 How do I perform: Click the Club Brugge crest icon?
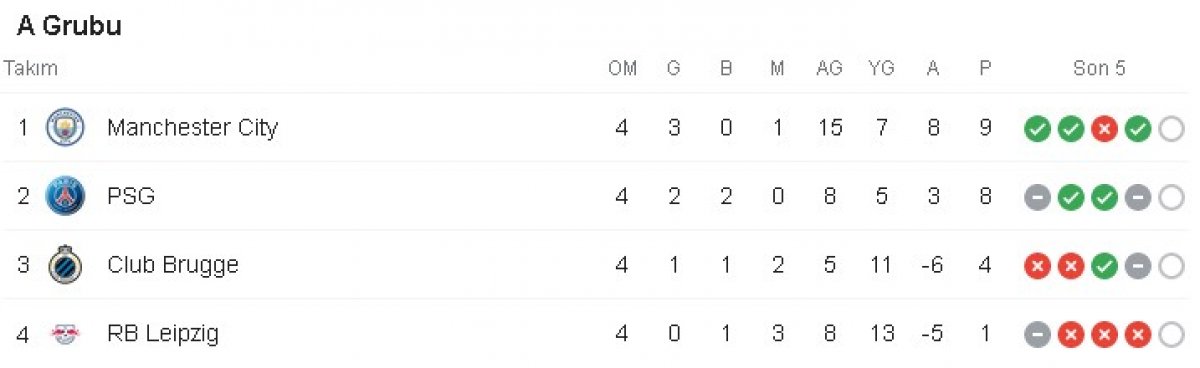(66, 265)
